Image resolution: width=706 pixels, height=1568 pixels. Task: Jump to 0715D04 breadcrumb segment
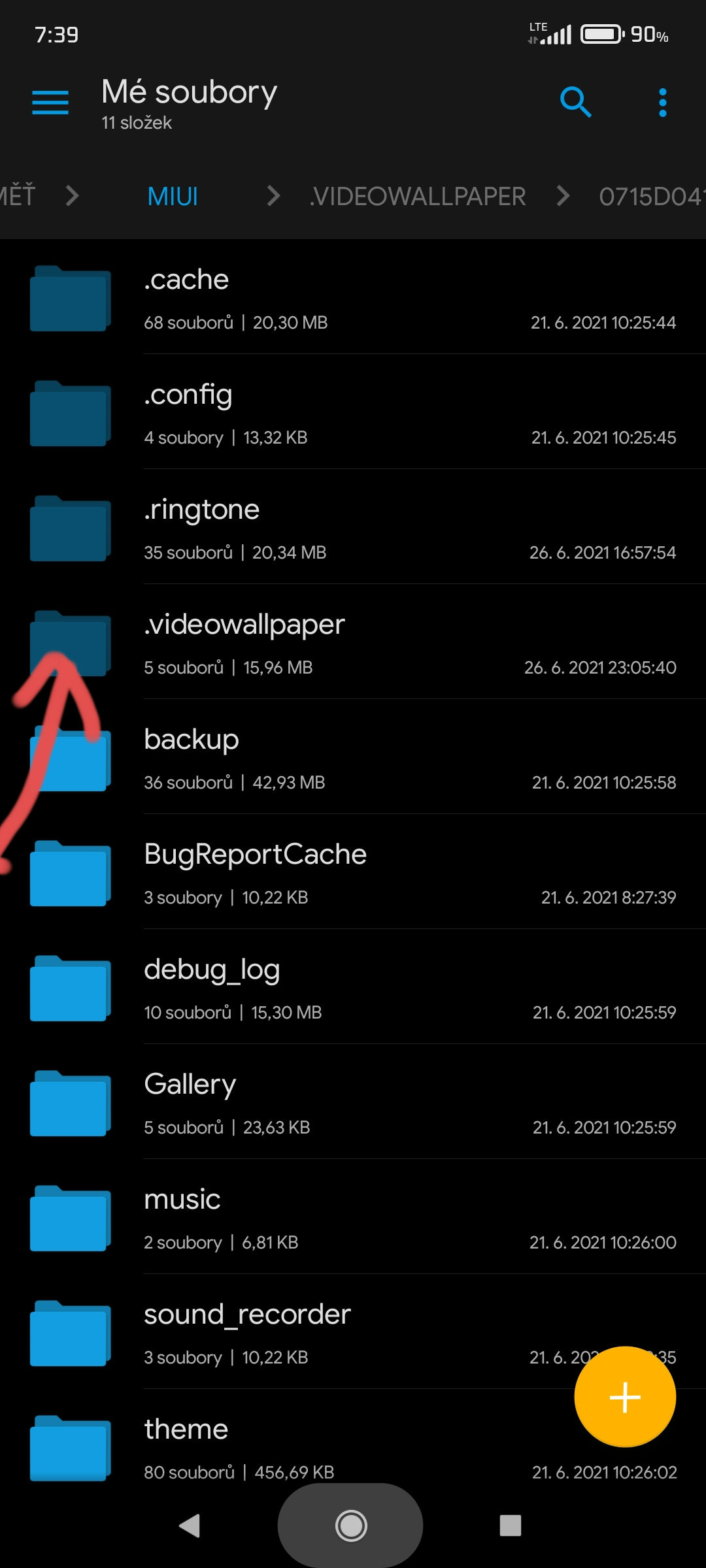[652, 196]
